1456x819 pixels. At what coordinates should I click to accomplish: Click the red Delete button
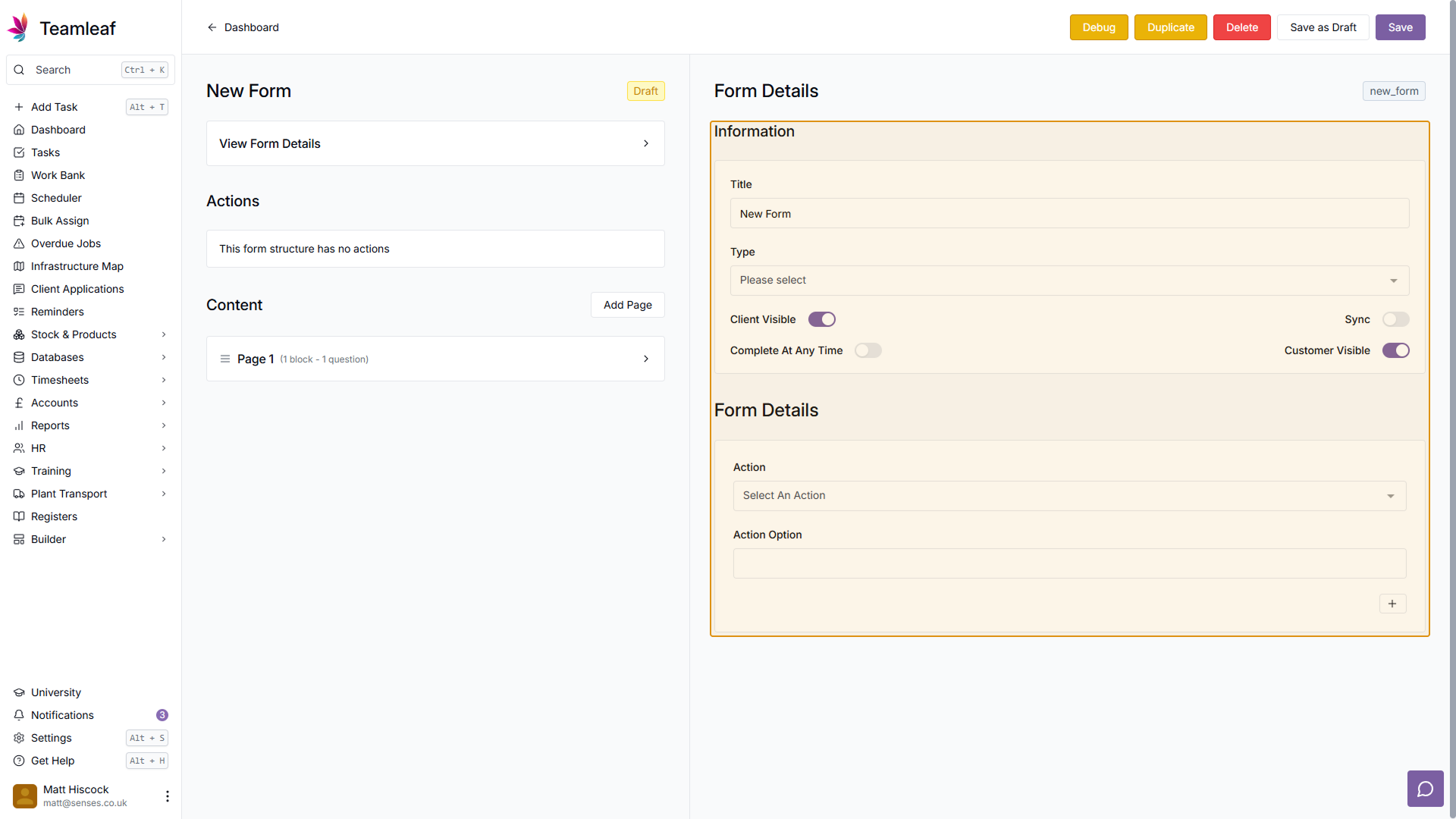click(x=1241, y=27)
